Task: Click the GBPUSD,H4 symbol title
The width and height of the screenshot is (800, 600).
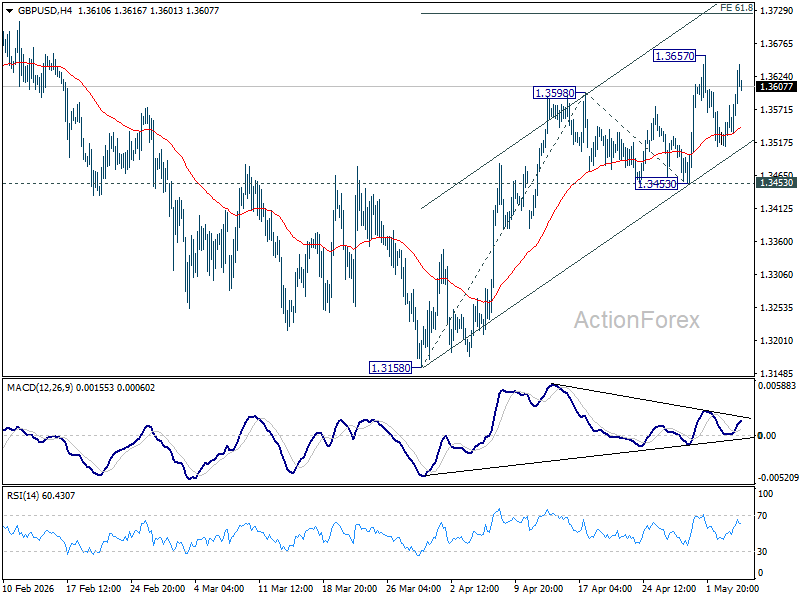Action: click(45, 11)
